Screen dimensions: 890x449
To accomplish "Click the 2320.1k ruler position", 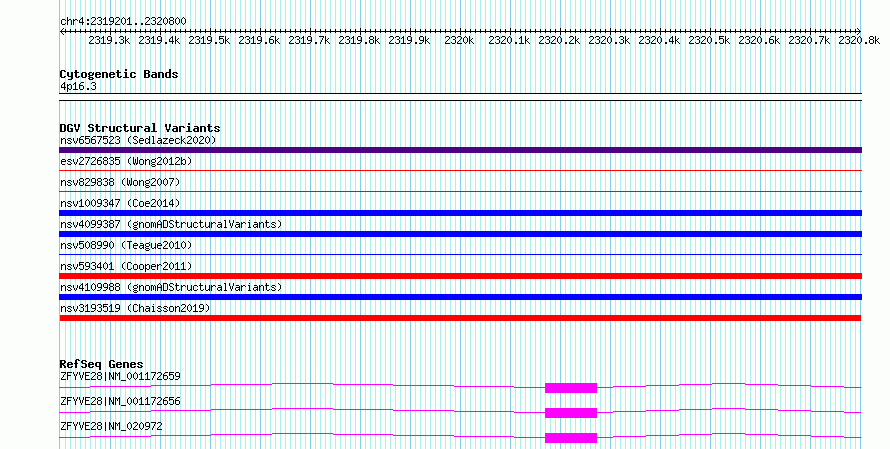I will (509, 40).
